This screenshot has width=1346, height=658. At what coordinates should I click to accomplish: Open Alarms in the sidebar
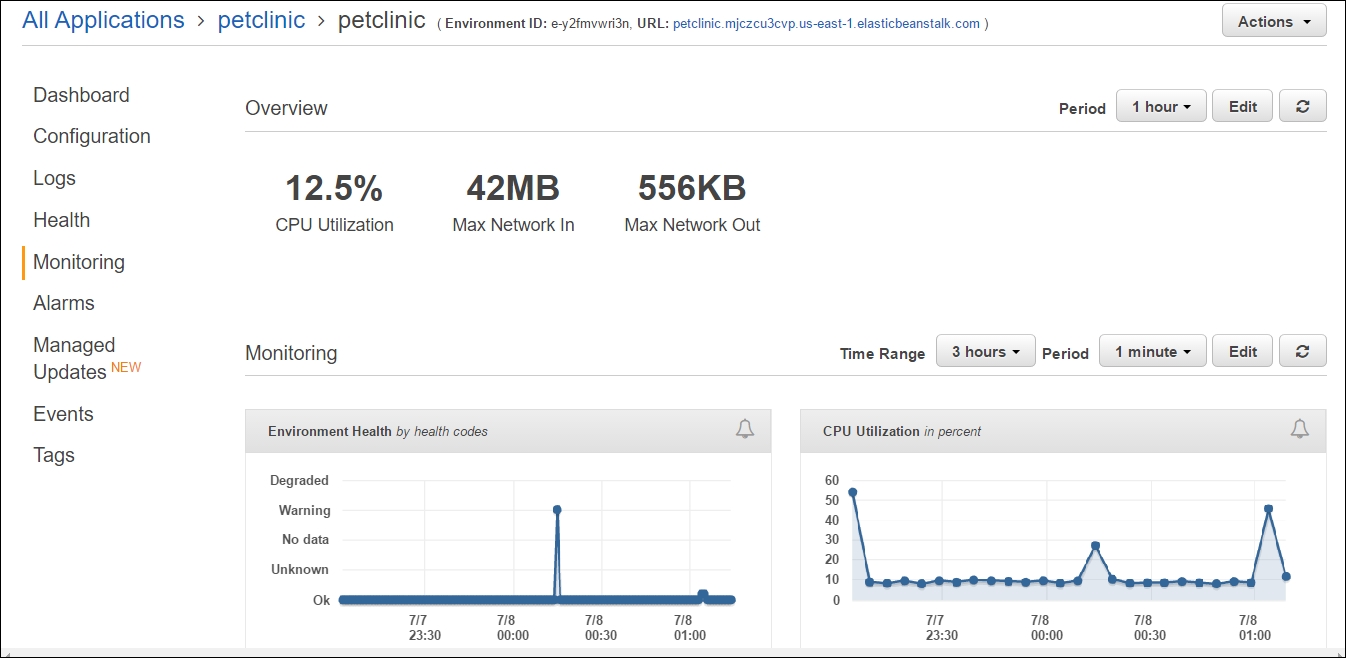tap(64, 303)
